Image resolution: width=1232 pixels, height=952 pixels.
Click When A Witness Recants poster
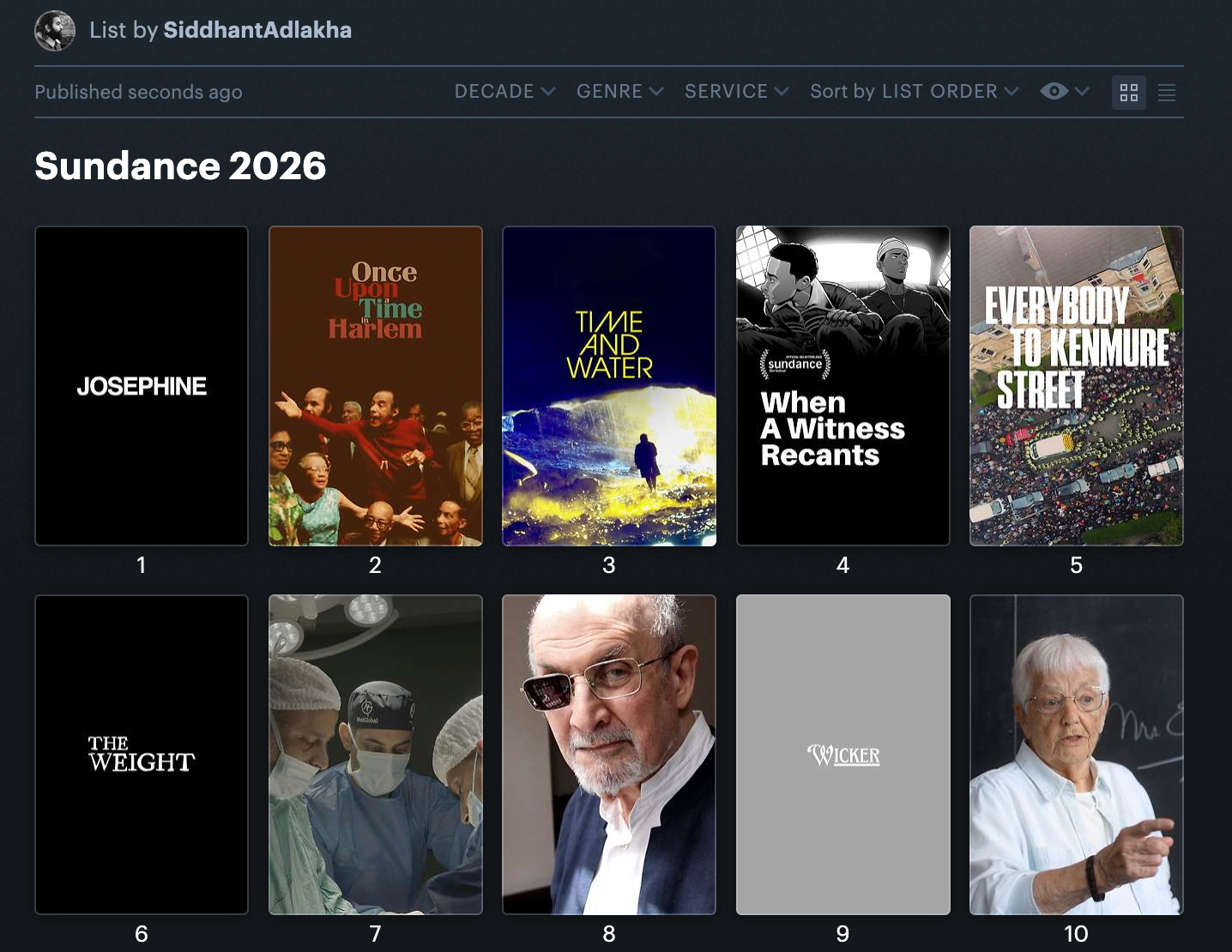(842, 386)
